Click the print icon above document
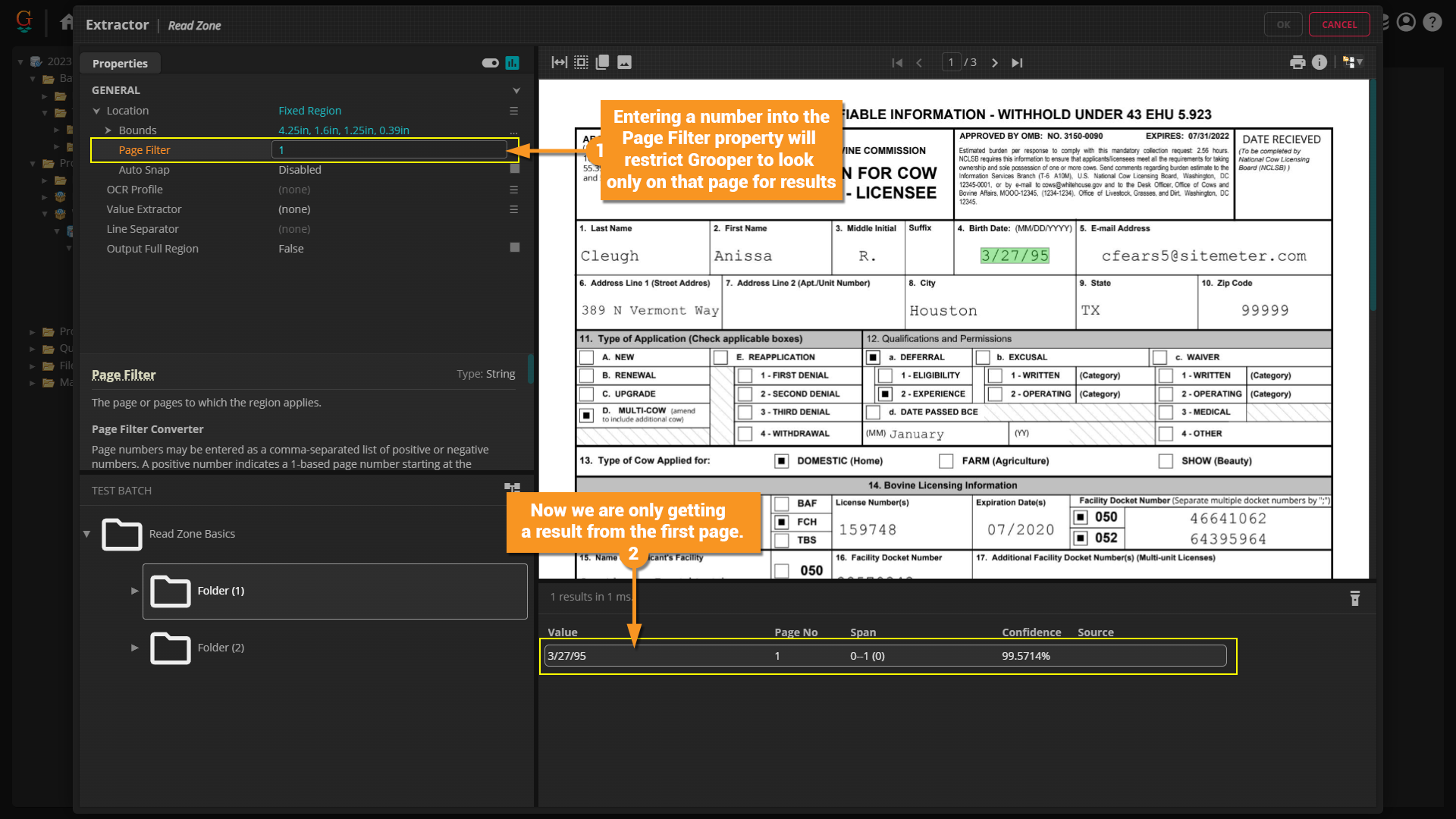 [1298, 62]
